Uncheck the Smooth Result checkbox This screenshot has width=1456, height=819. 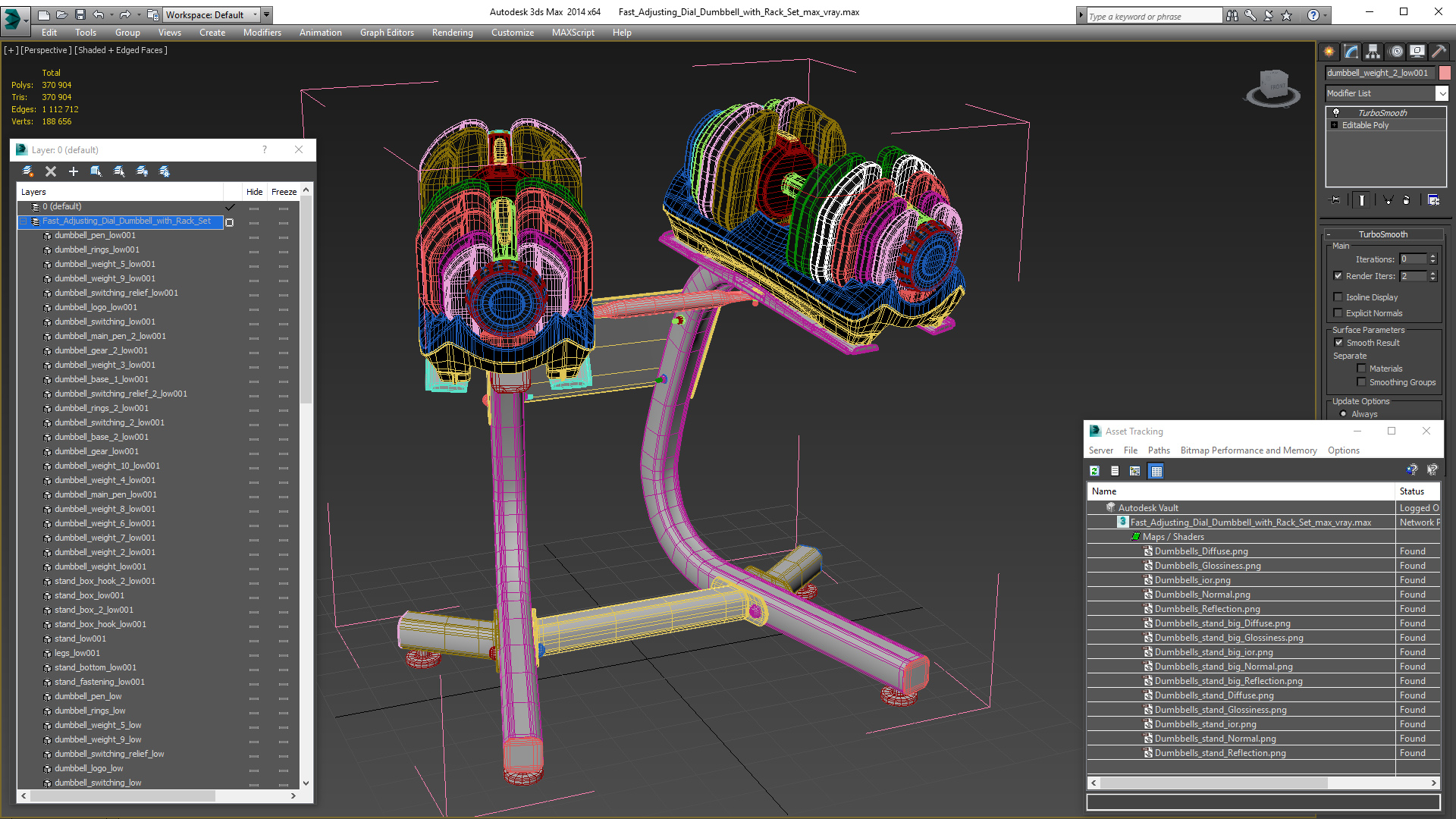tap(1338, 343)
